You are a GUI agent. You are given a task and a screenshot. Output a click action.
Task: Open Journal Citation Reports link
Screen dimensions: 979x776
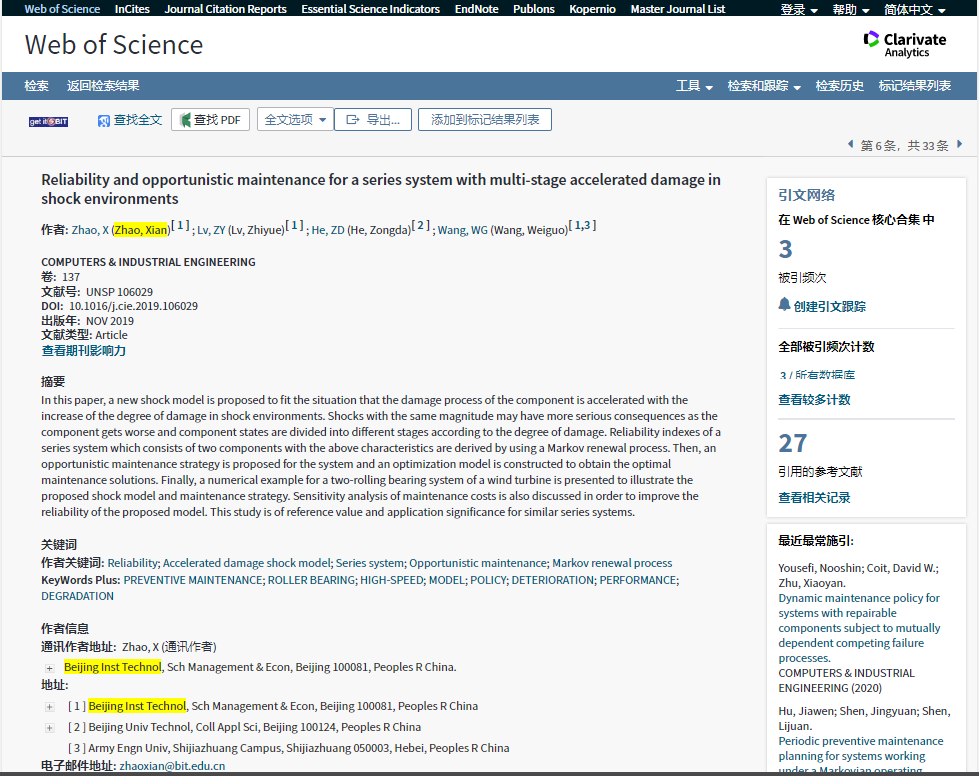225,9
